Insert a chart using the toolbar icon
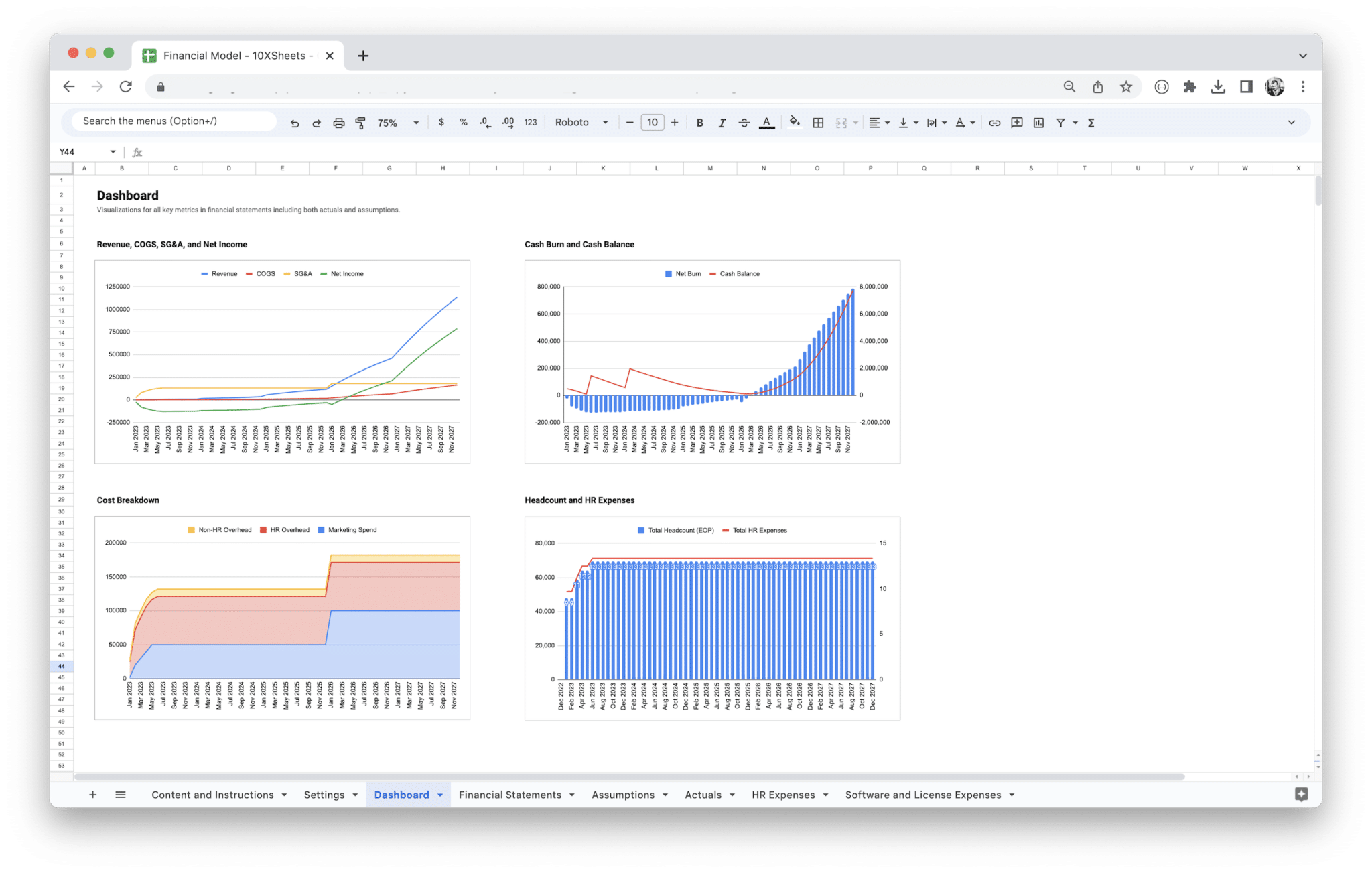Screen dimensions: 1372x873 click(x=1039, y=123)
